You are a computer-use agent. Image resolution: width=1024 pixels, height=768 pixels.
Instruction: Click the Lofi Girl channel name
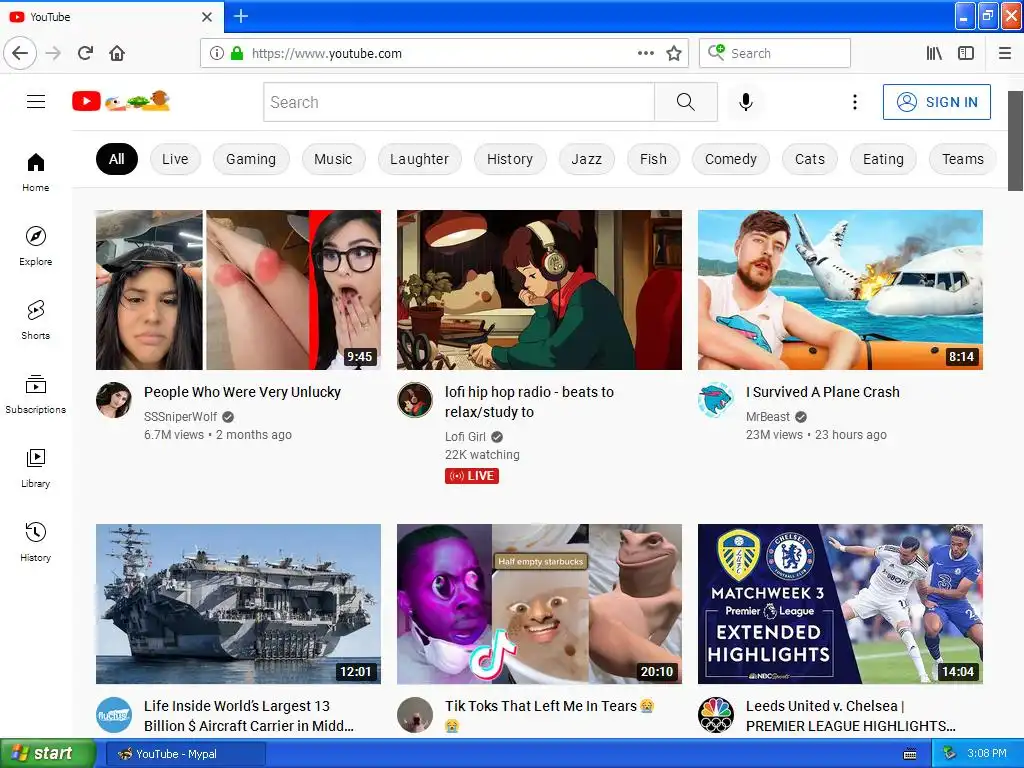click(466, 437)
